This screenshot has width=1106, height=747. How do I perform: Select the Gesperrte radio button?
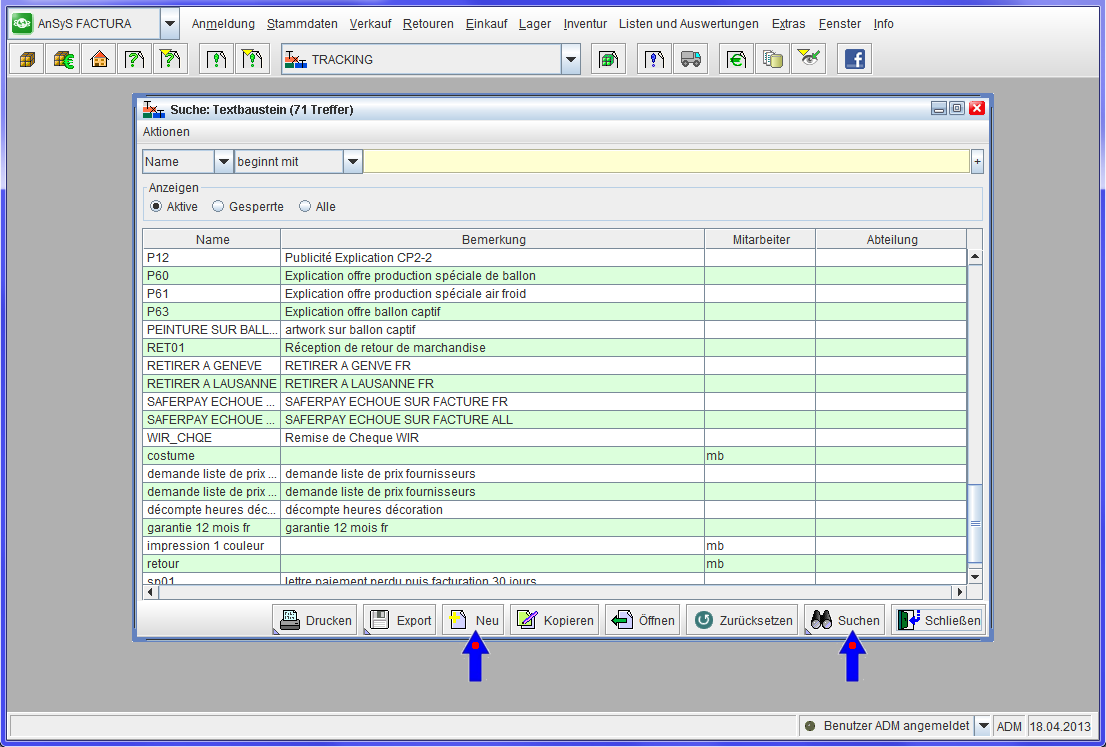pyautogui.click(x=218, y=207)
